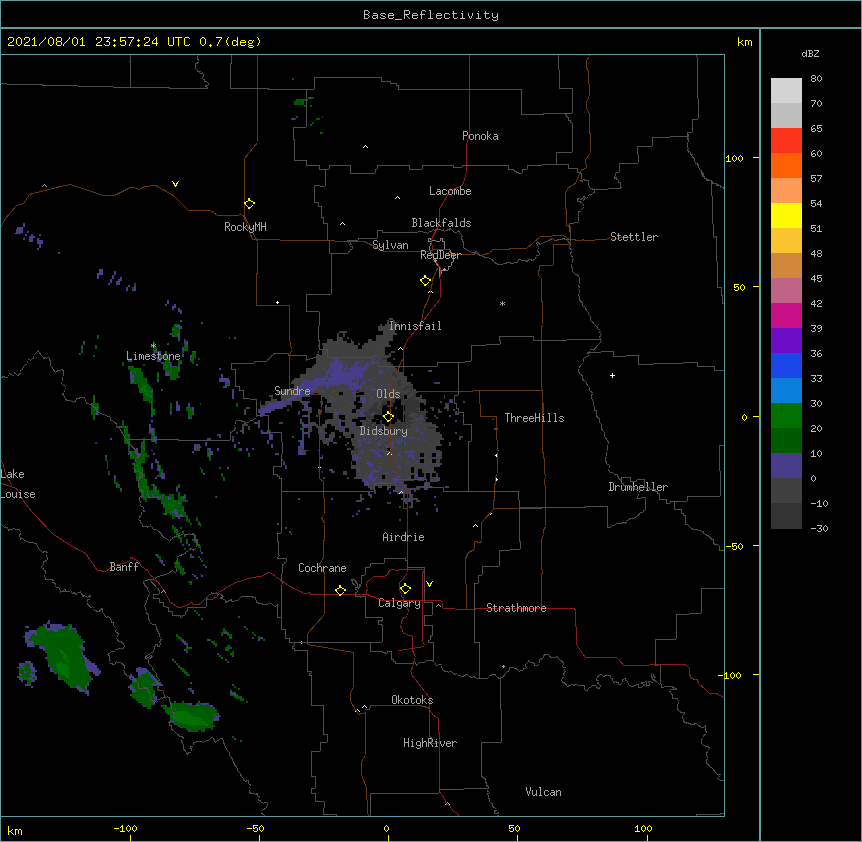Select the Stettler label
Screen dimensions: 862x842
(634, 237)
